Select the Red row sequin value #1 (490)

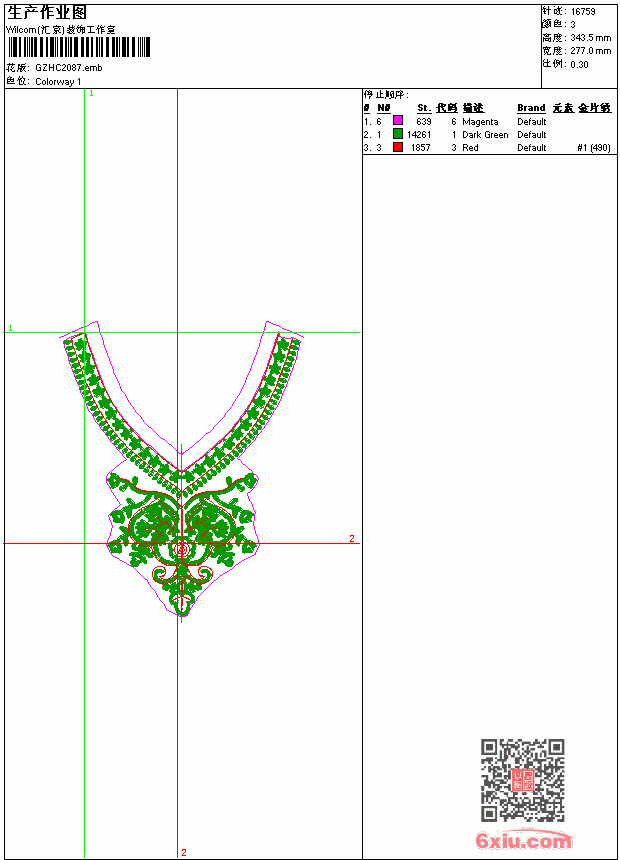[594, 148]
